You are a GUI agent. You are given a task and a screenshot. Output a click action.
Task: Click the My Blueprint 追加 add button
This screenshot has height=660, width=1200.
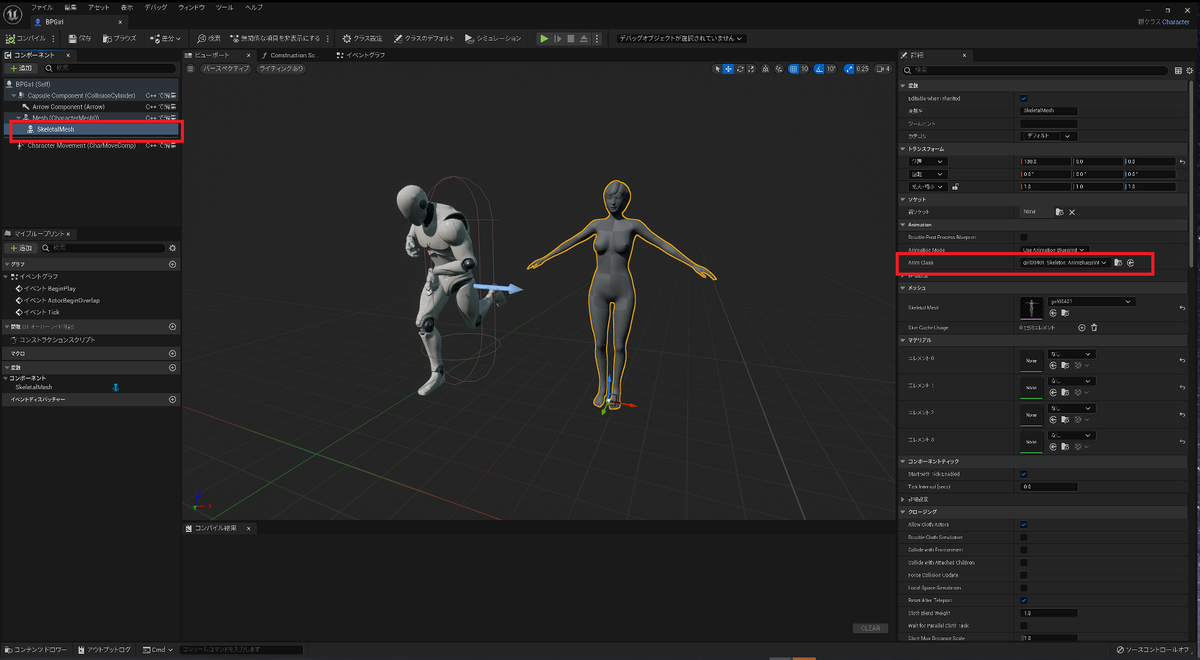(x=21, y=247)
